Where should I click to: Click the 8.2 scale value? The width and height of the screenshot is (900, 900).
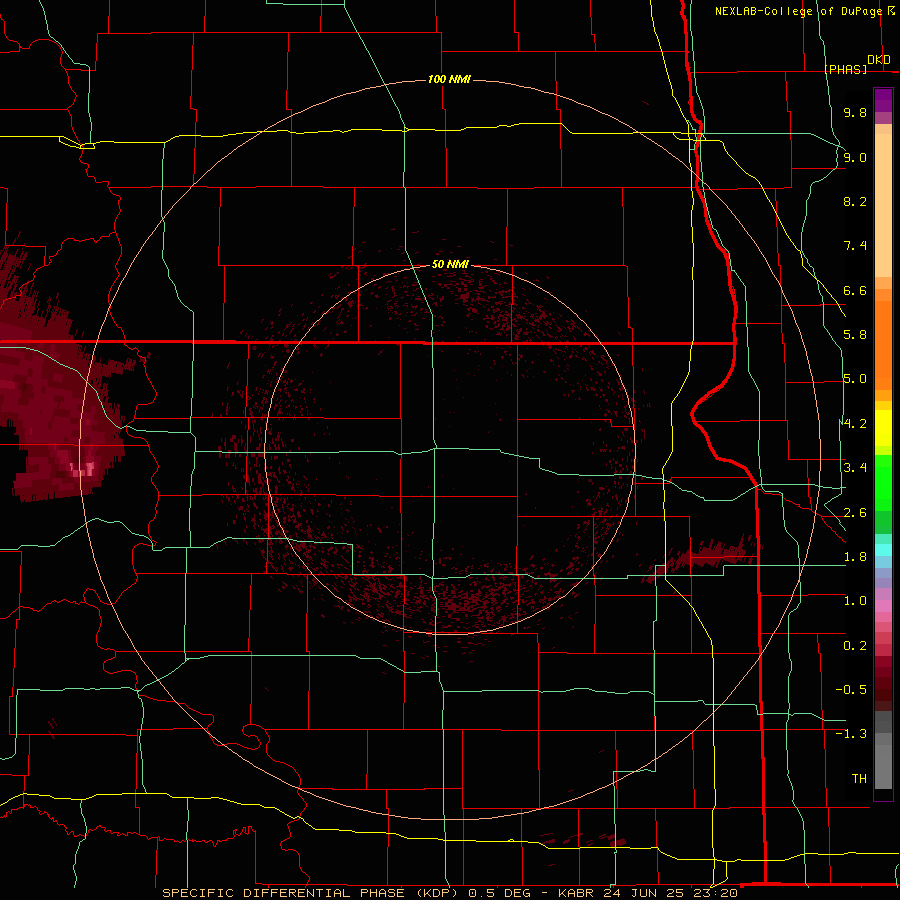point(855,201)
